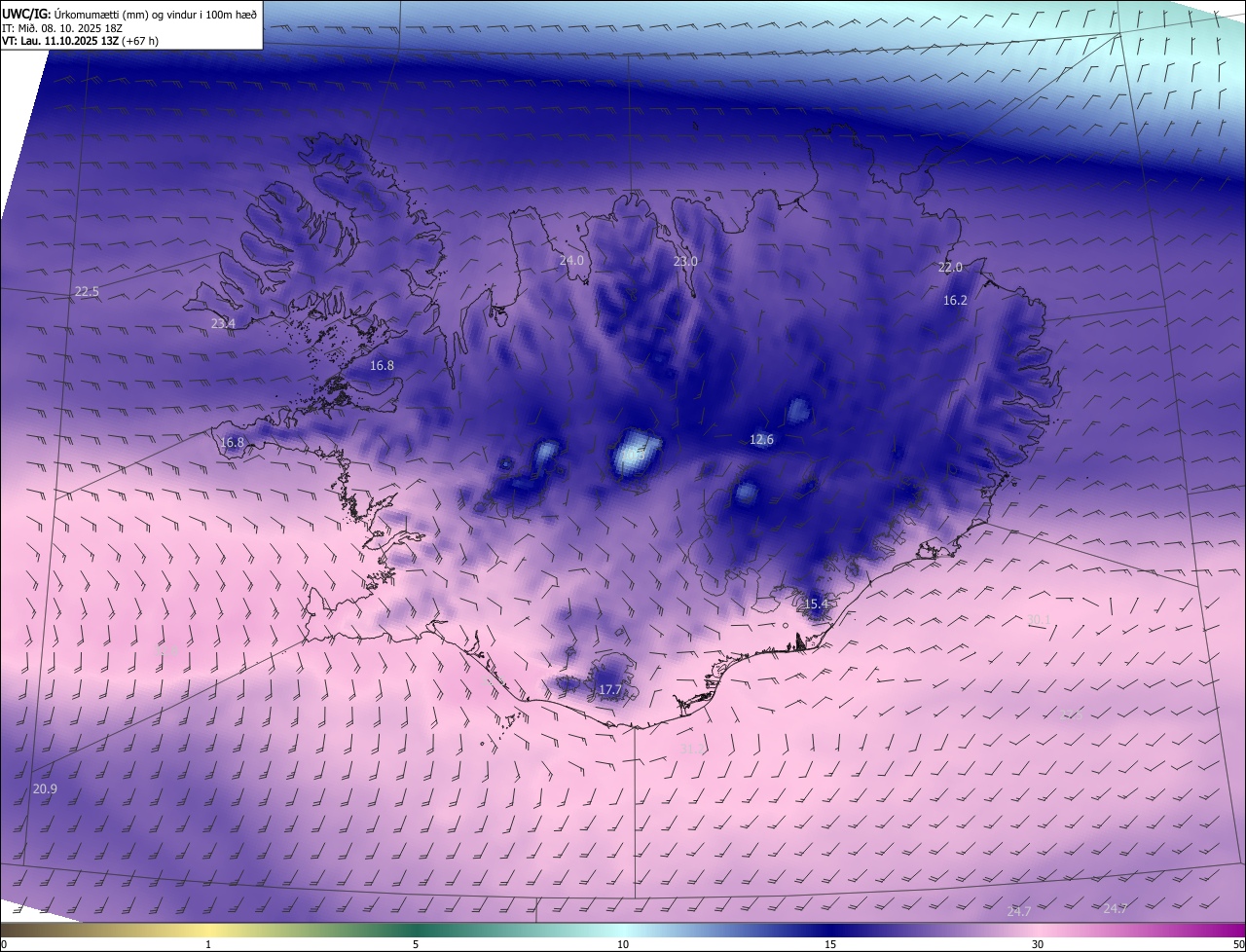The width and height of the screenshot is (1246, 952).
Task: Click the 22.0 value on the map
Action: click(950, 268)
